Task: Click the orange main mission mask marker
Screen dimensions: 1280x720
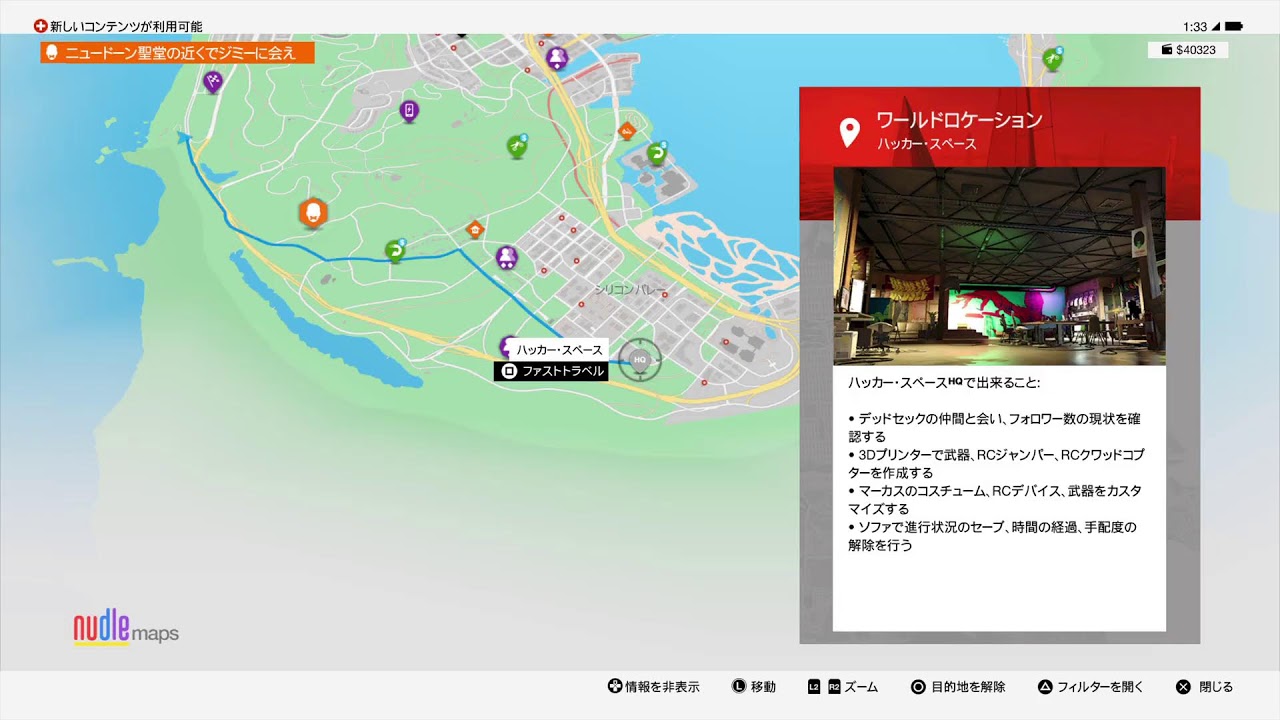Action: [313, 212]
